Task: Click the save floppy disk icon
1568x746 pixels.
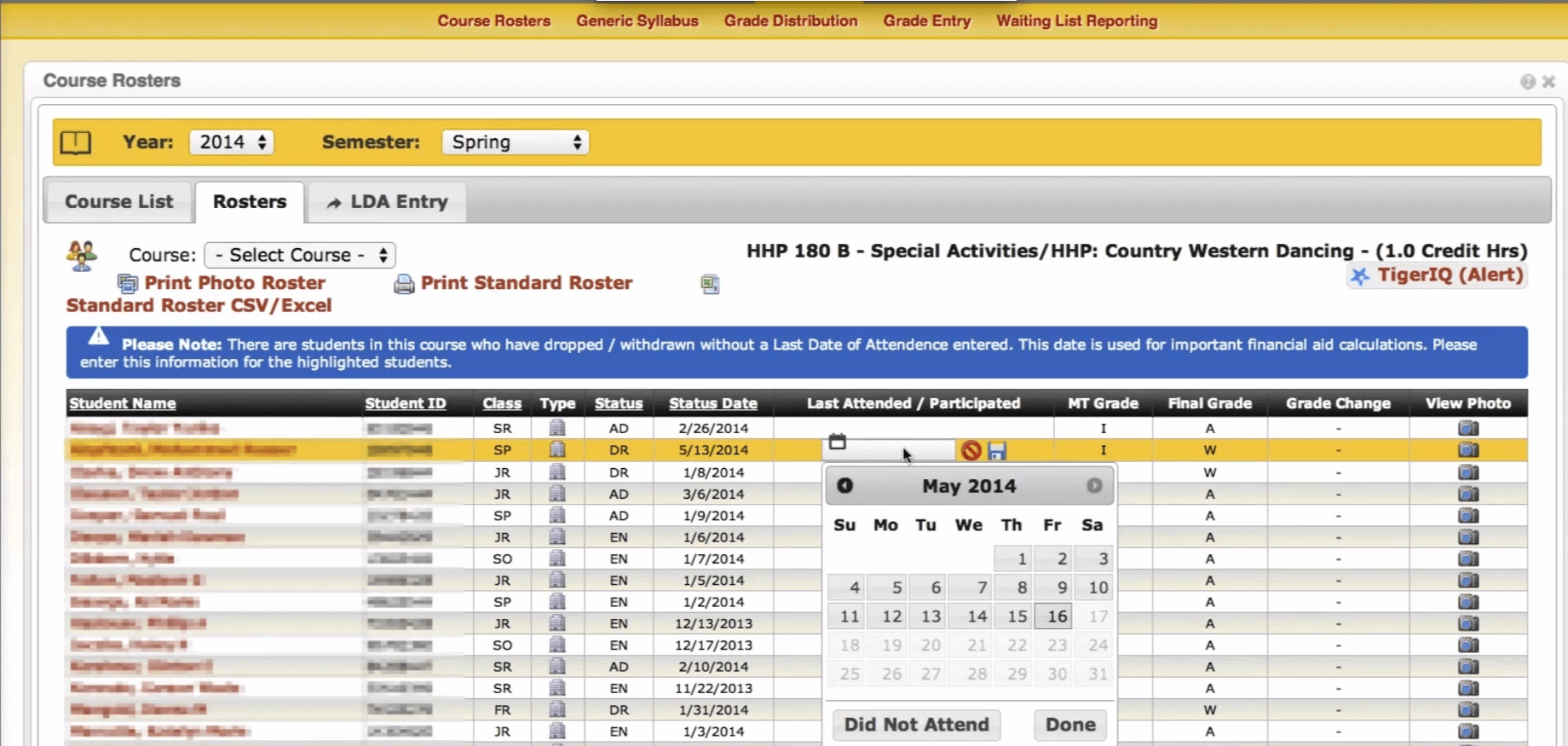Action: pyautogui.click(x=997, y=450)
